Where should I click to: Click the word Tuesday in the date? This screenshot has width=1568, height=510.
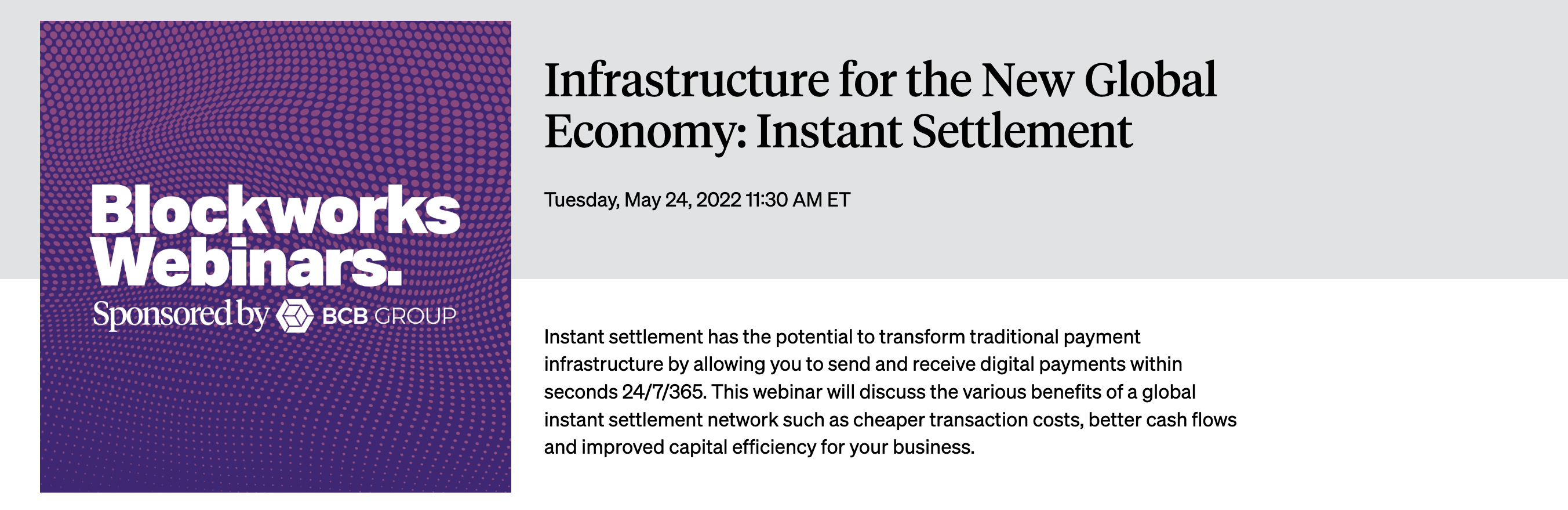click(582, 200)
